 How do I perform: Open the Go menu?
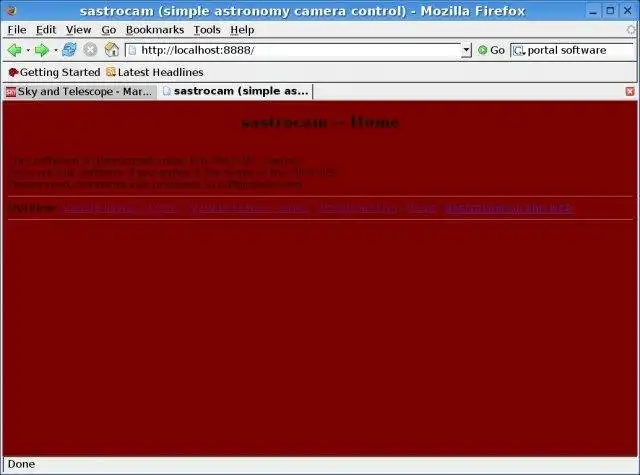(109, 30)
